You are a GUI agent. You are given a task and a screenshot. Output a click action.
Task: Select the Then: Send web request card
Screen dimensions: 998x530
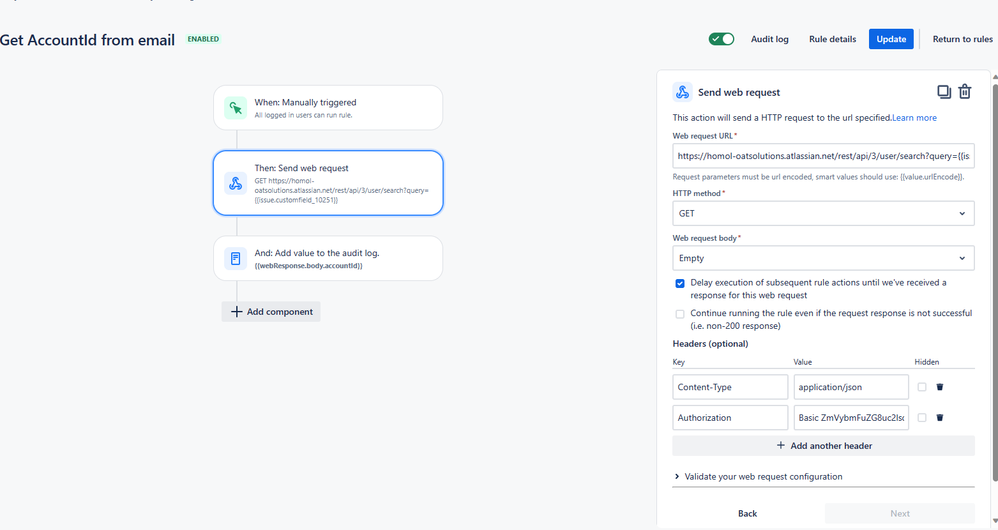328,183
